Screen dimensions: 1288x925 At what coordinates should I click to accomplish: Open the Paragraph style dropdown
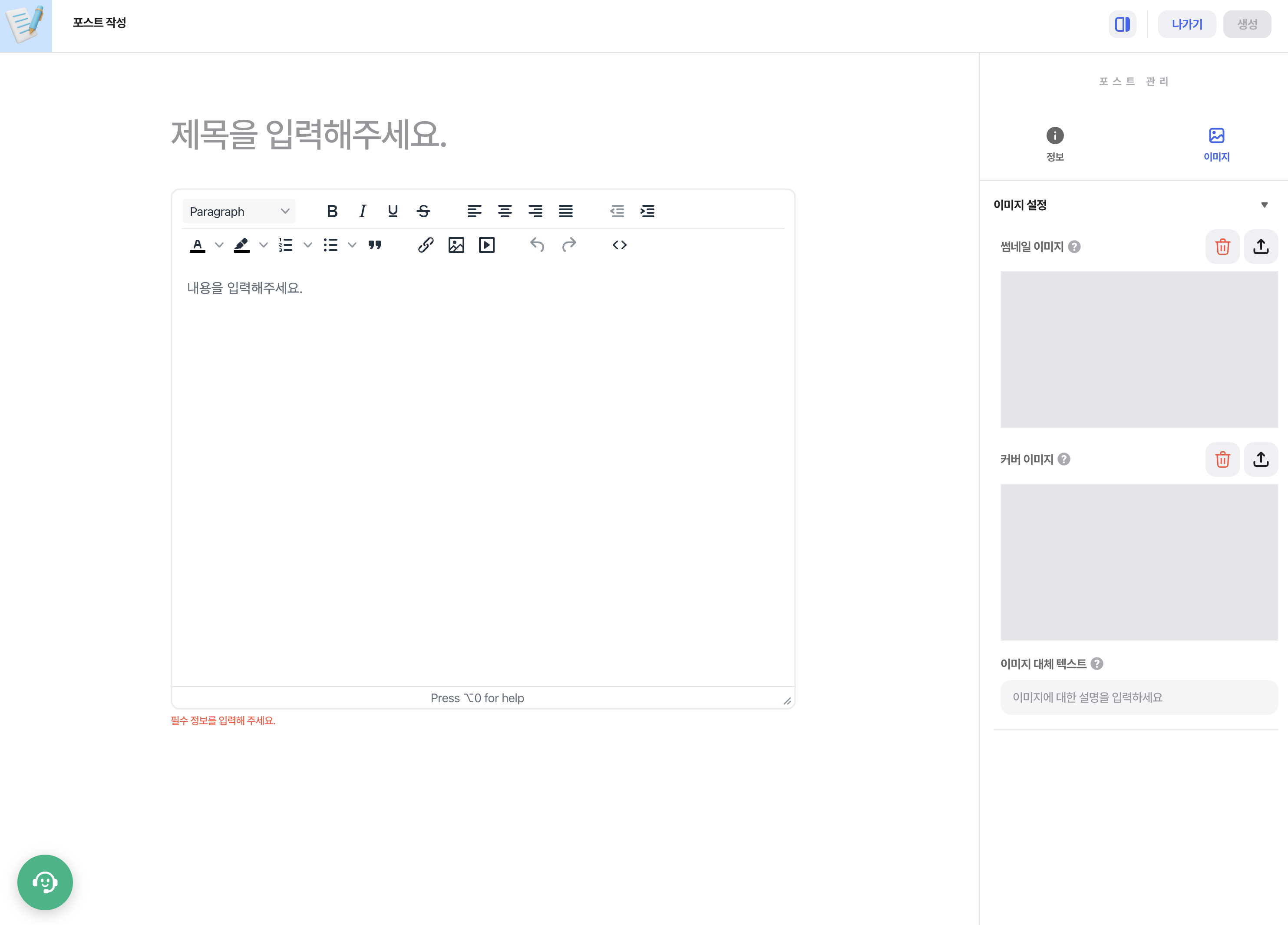pos(238,211)
